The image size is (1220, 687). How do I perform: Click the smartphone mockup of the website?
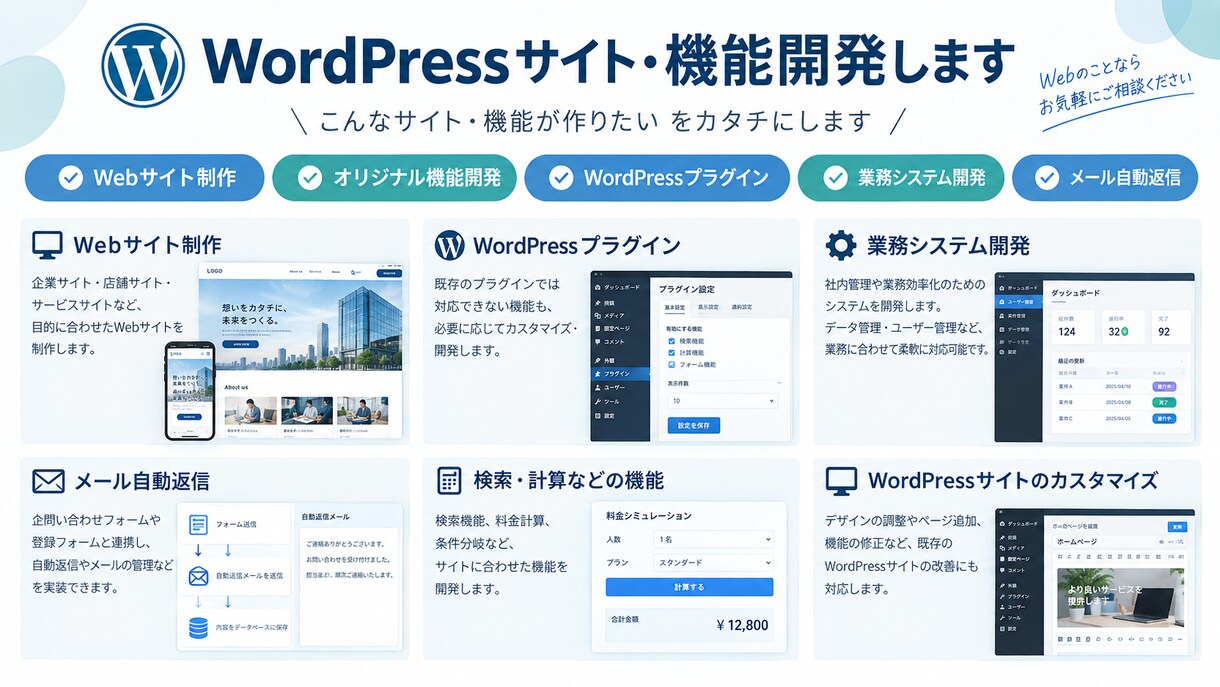[190, 390]
